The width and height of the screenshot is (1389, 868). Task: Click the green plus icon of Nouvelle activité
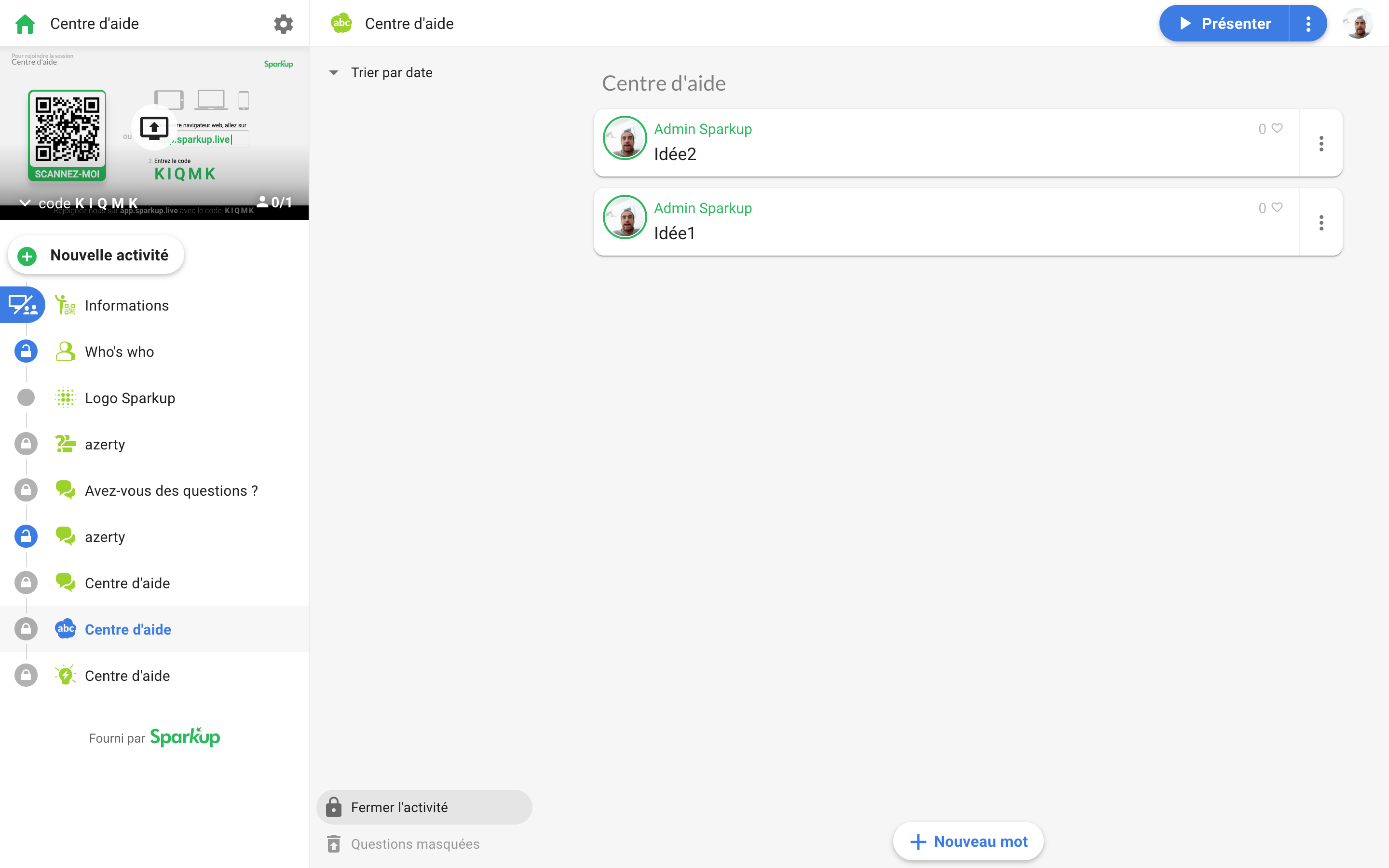tap(27, 256)
